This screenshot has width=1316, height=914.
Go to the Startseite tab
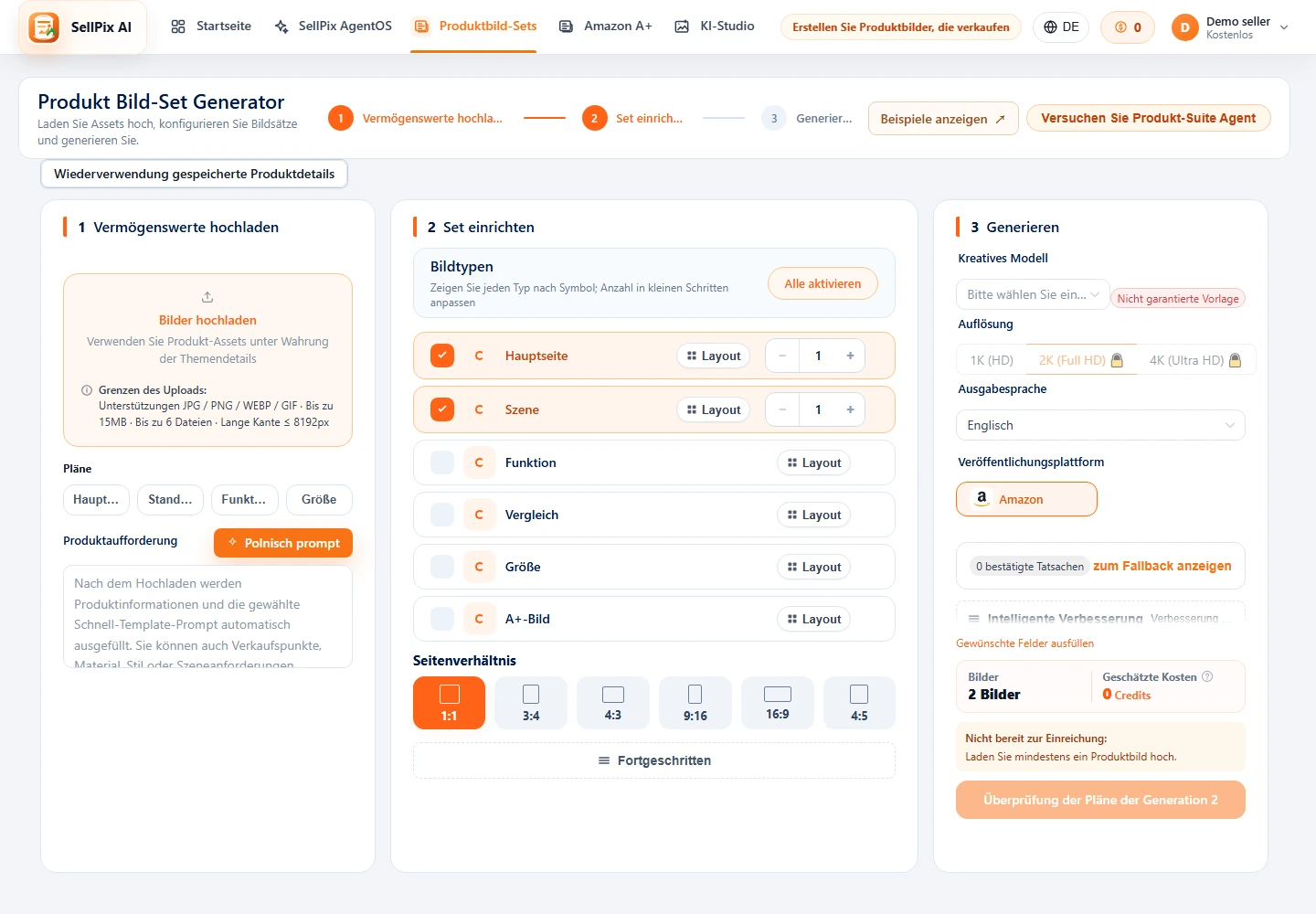(211, 27)
